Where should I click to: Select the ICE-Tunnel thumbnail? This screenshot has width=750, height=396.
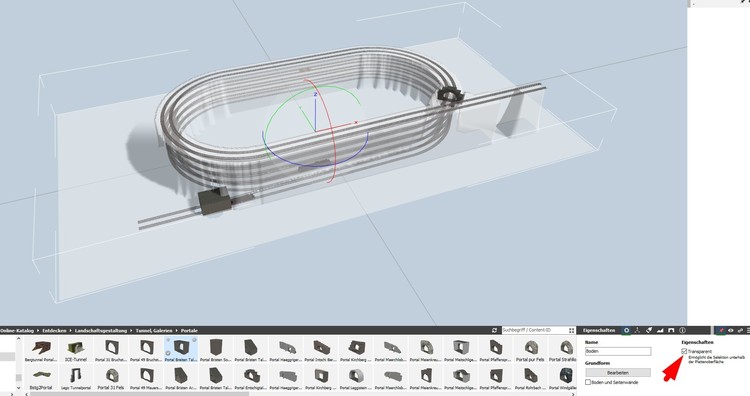coord(76,350)
